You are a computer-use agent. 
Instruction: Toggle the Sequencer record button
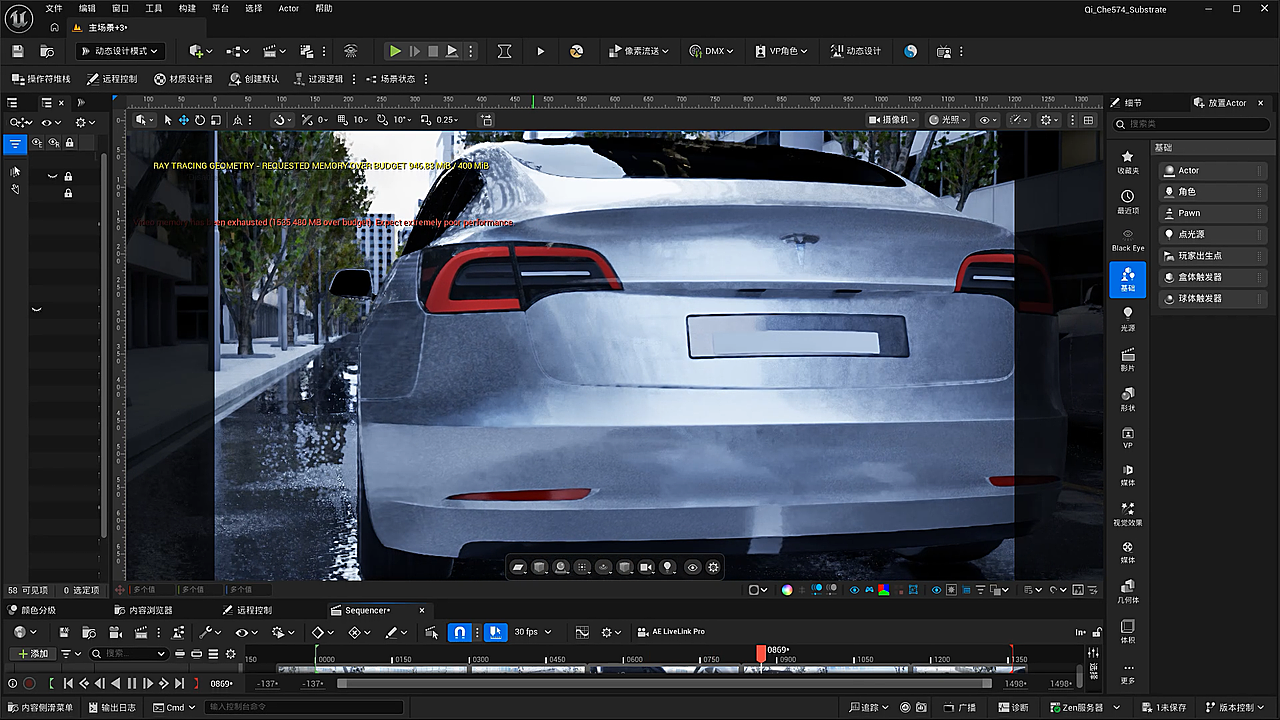(x=29, y=683)
